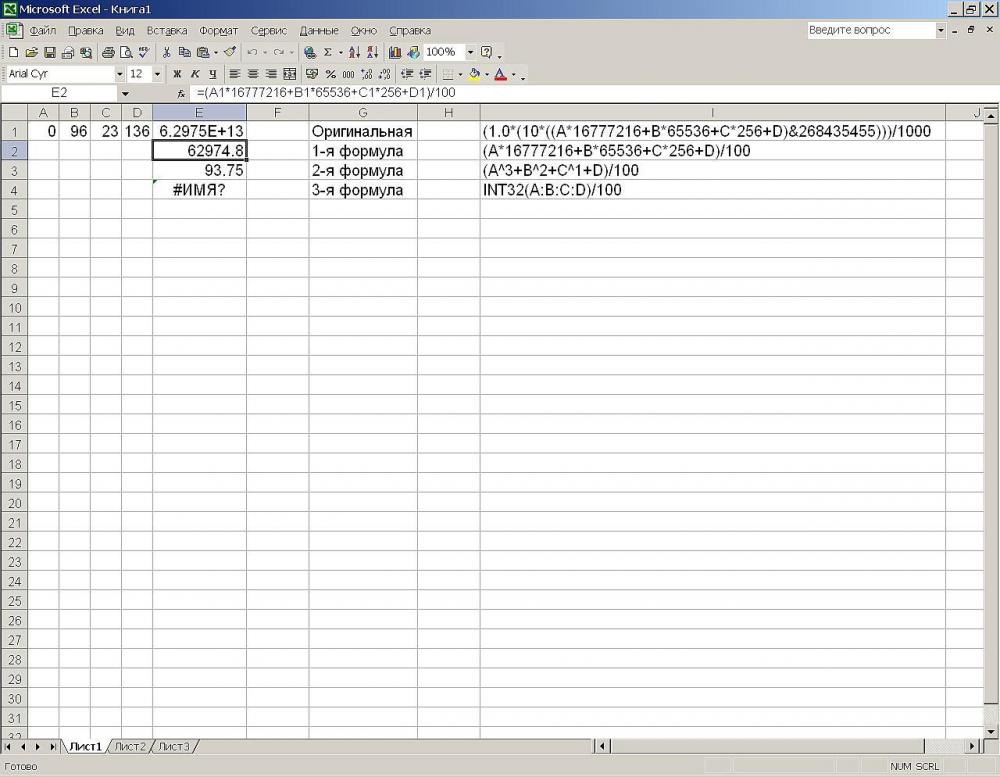Open the Формат menu

pyautogui.click(x=218, y=31)
